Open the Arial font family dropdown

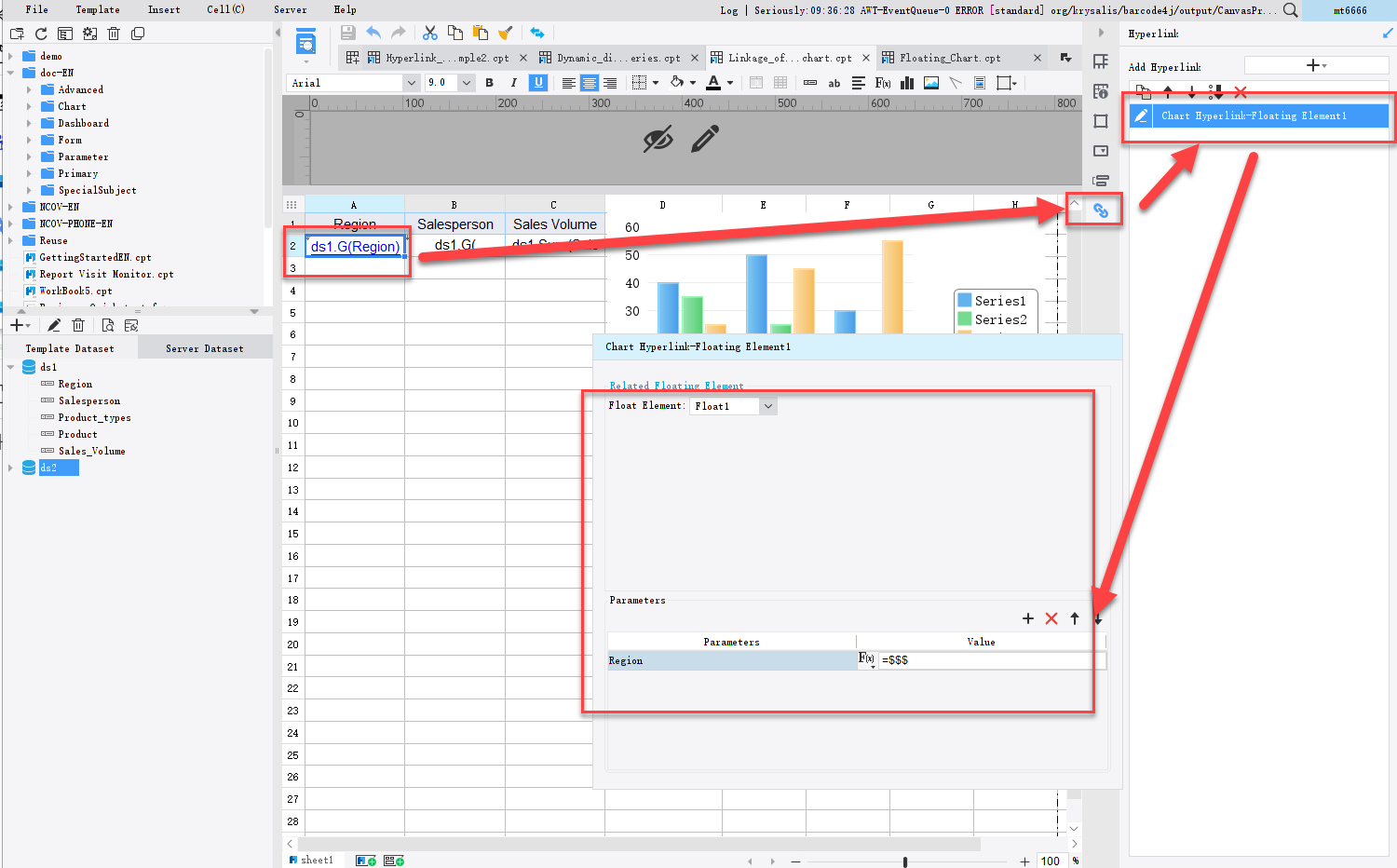pos(410,82)
